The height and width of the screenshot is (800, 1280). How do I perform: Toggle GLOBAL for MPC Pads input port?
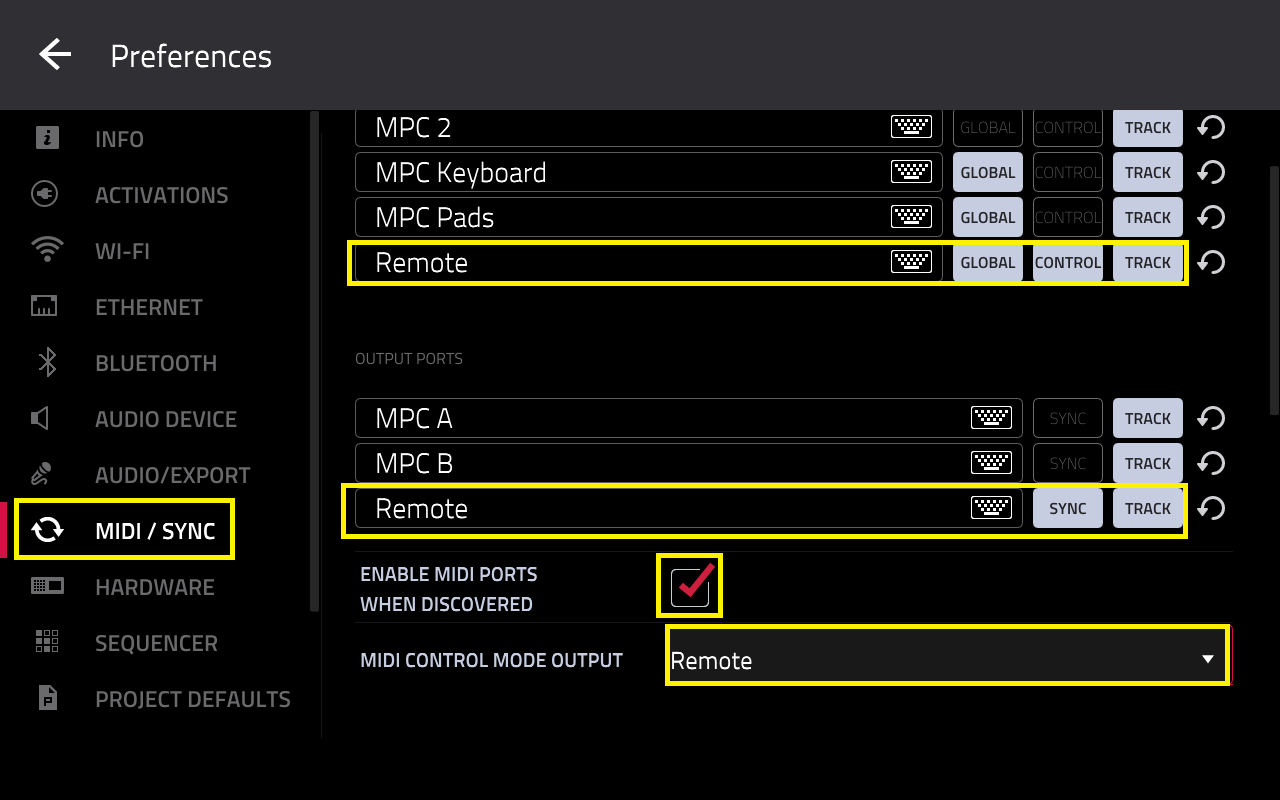(988, 217)
